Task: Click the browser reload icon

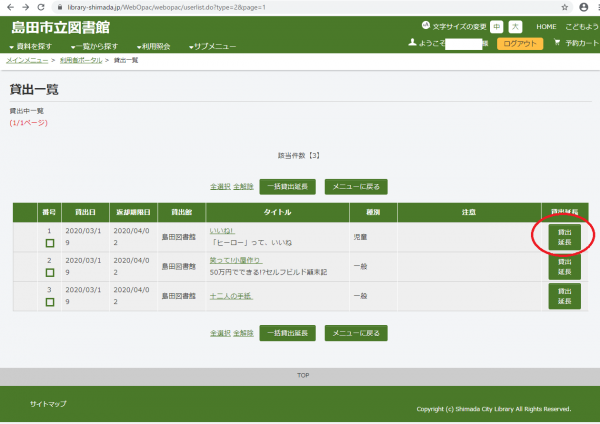Action: click(x=41, y=6)
